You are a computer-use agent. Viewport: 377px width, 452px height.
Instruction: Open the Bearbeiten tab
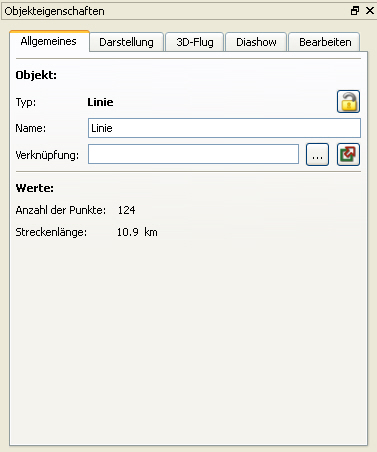click(325, 42)
